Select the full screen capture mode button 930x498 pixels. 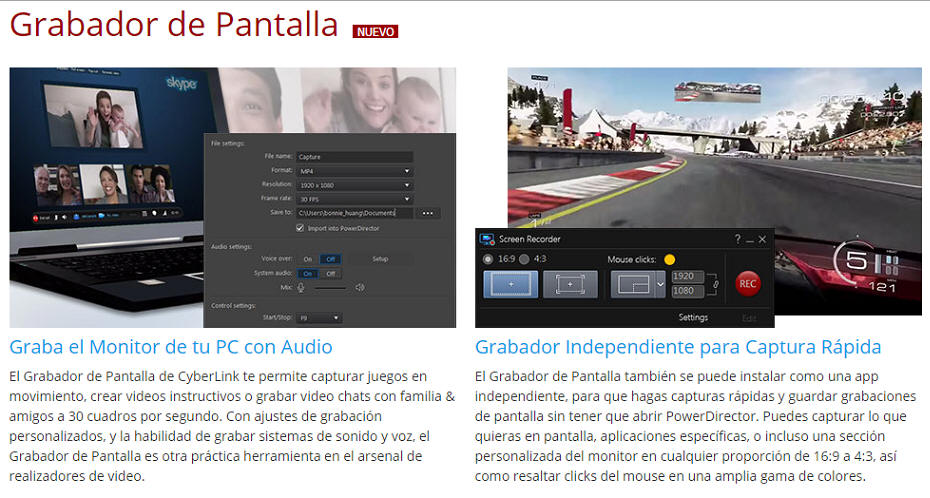[511, 285]
